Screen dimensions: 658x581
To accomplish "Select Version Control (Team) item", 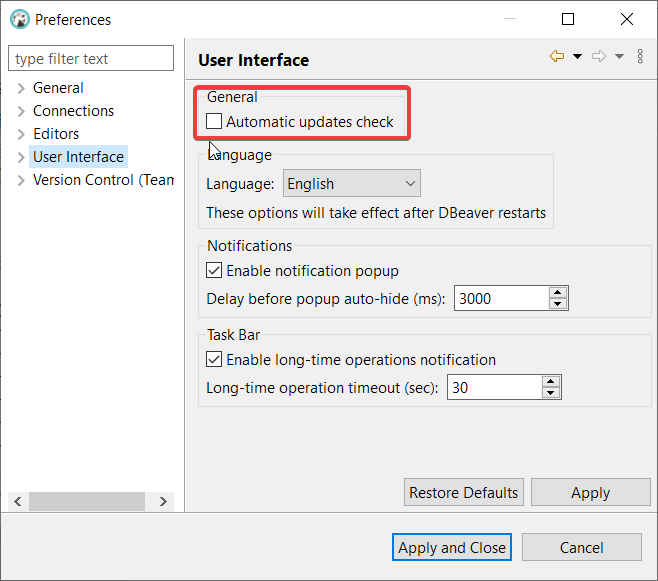I will (103, 180).
